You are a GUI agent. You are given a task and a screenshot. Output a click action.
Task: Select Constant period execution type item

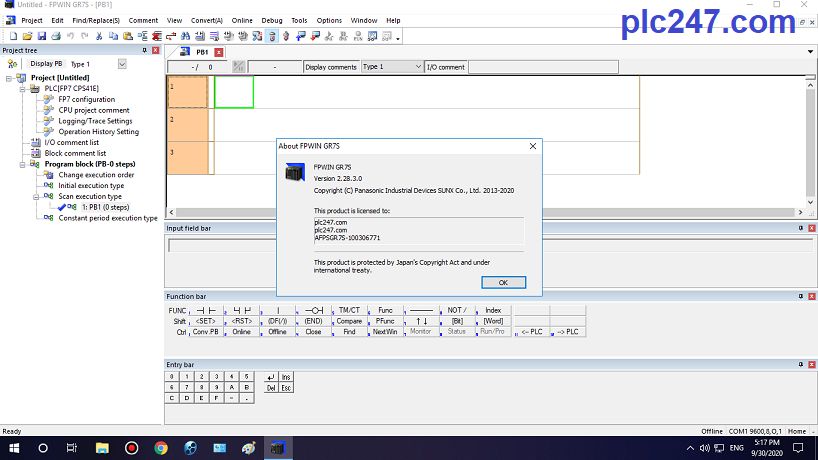(107, 218)
